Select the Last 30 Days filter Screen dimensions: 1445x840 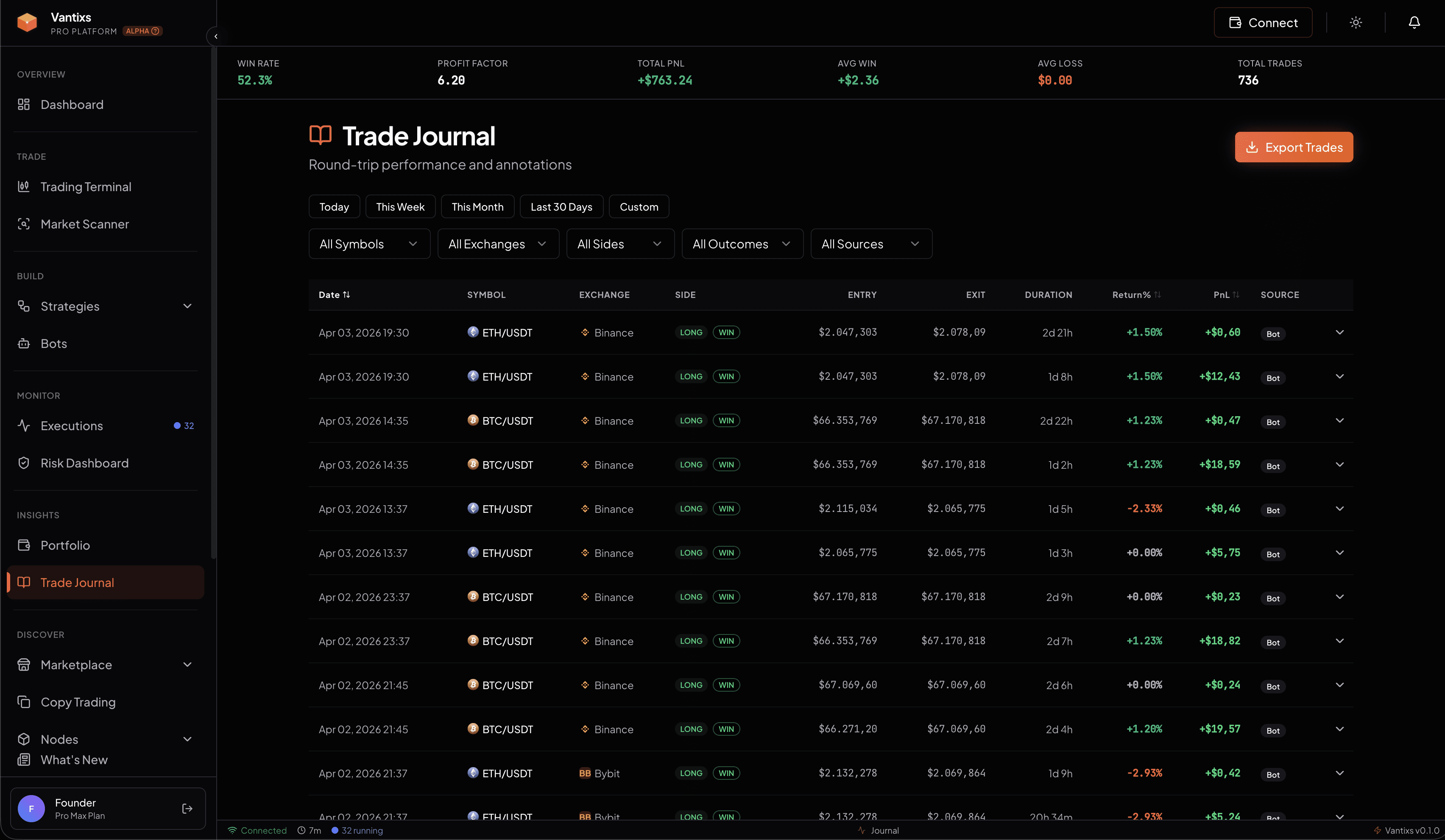561,207
